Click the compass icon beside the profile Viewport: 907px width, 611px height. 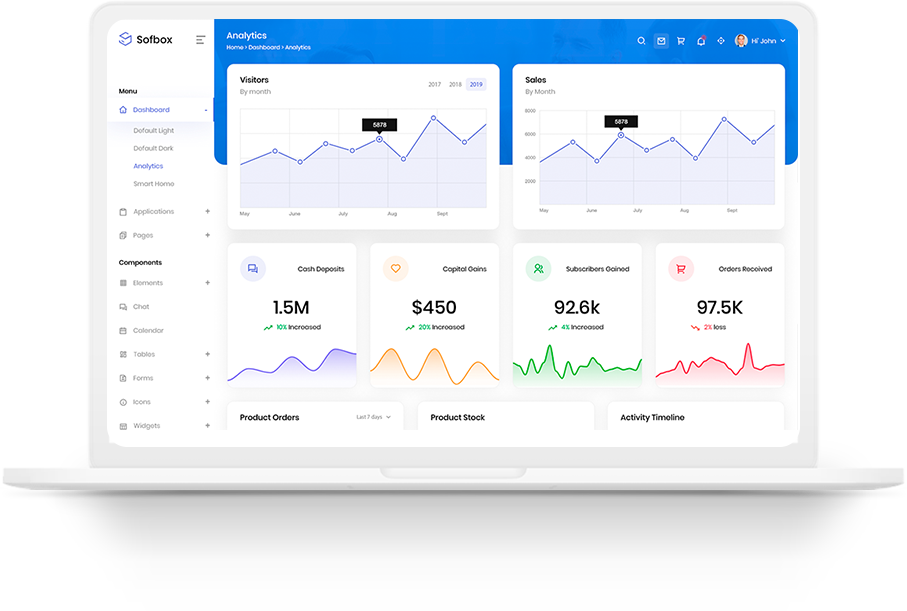(x=721, y=41)
